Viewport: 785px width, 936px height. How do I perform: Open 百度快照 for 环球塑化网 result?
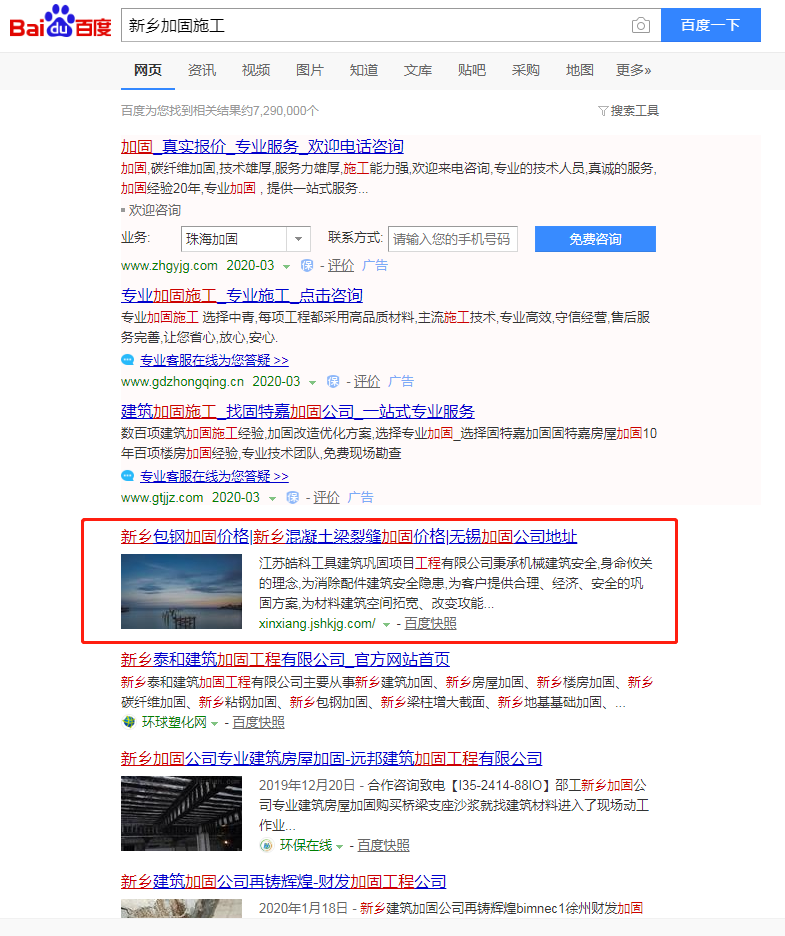pos(258,722)
